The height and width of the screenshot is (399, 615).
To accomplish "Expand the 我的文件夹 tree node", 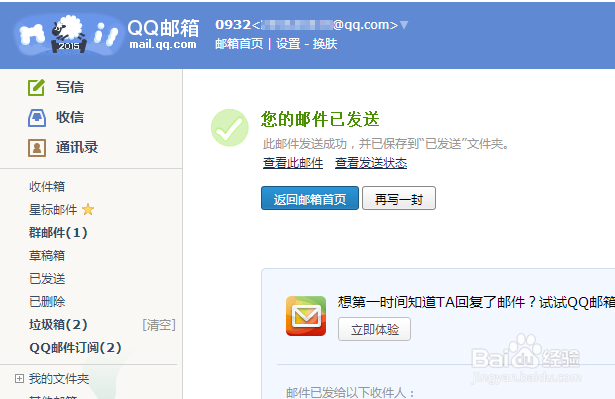I will (x=19, y=379).
